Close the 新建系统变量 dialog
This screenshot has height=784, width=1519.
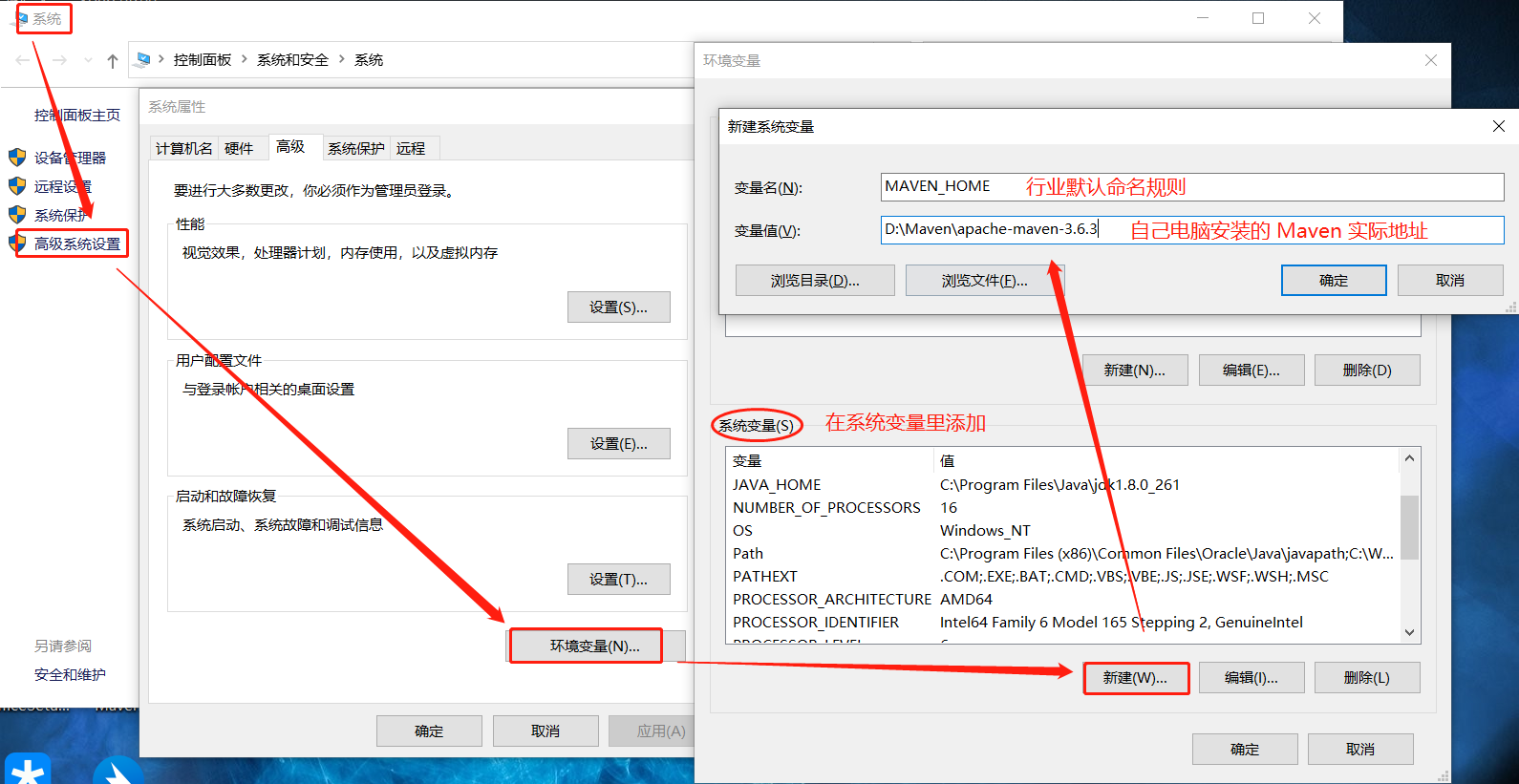[x=1498, y=126]
